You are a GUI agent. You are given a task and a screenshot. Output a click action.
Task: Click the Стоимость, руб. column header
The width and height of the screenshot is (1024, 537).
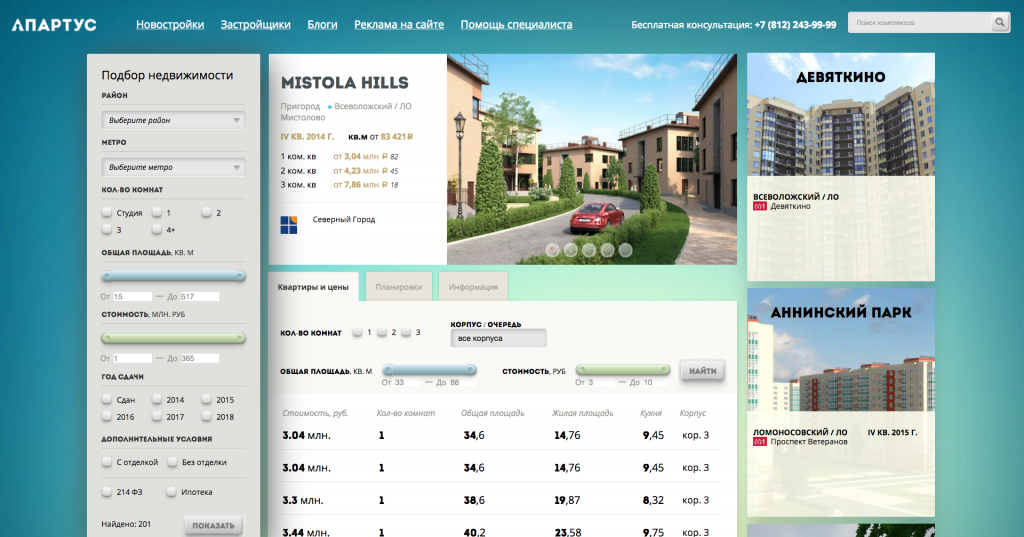click(315, 413)
